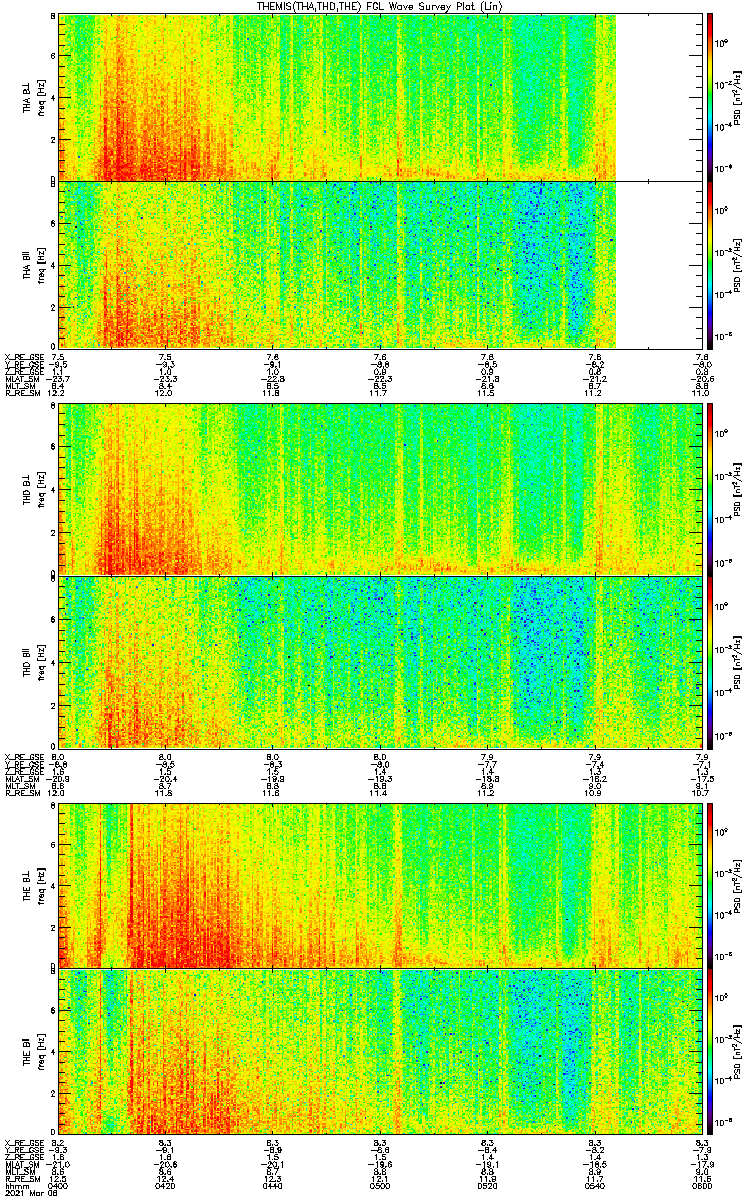
Task: Click the 'X_RE_GSE' row label under the THA panels
Action: [22, 356]
